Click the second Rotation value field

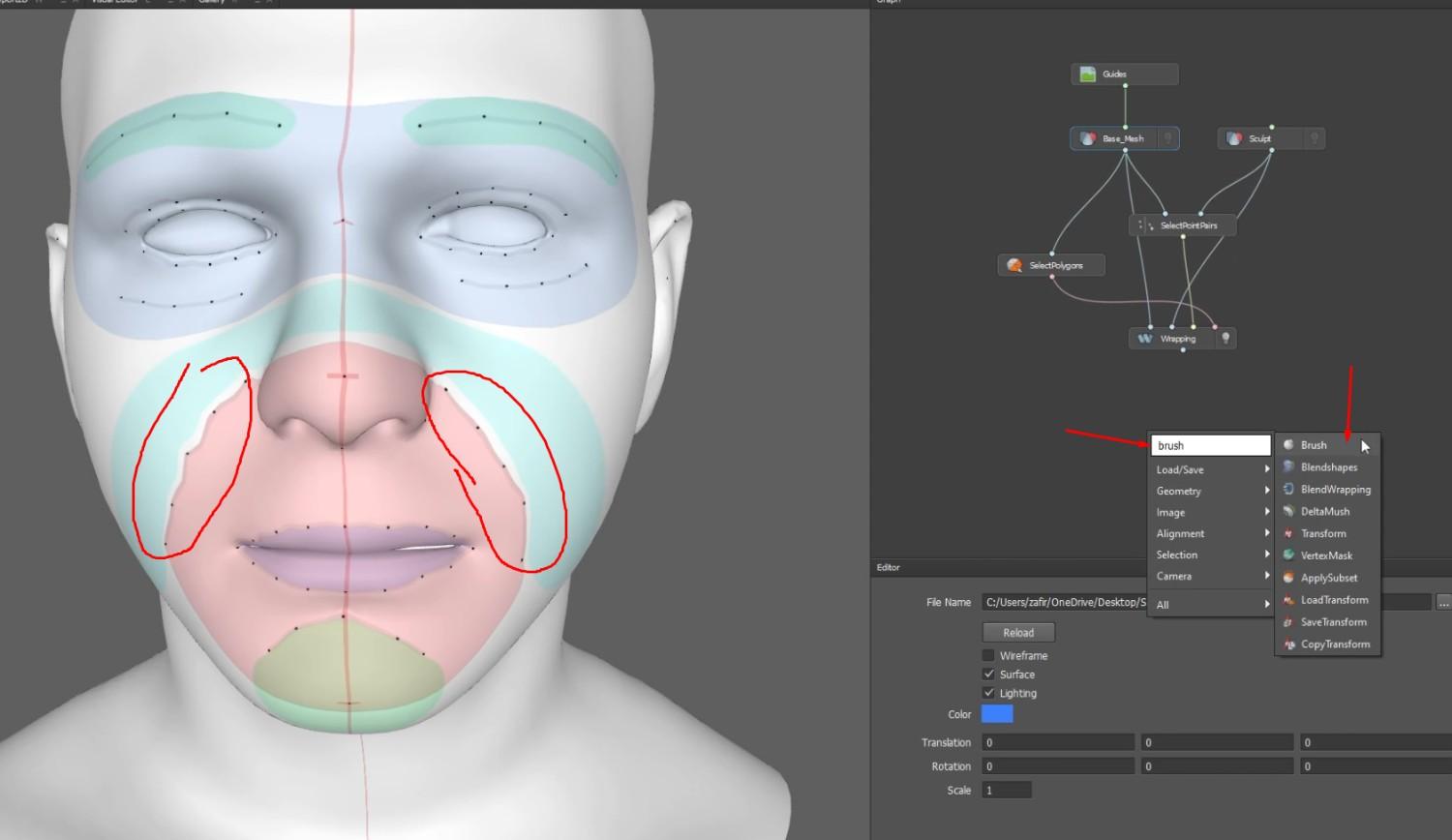tap(1217, 766)
